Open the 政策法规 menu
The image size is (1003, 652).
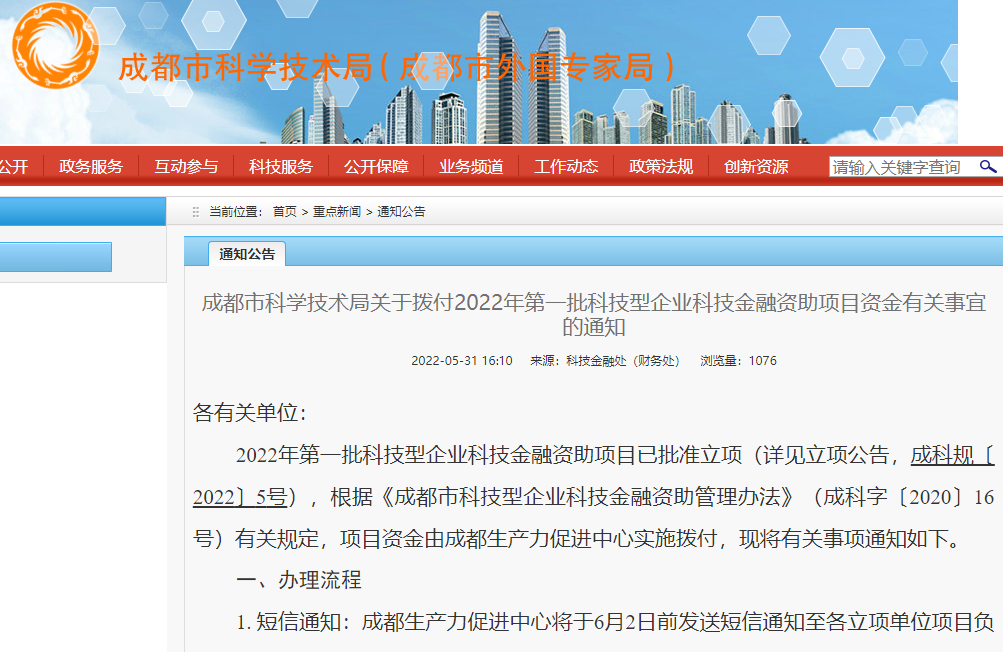661,167
